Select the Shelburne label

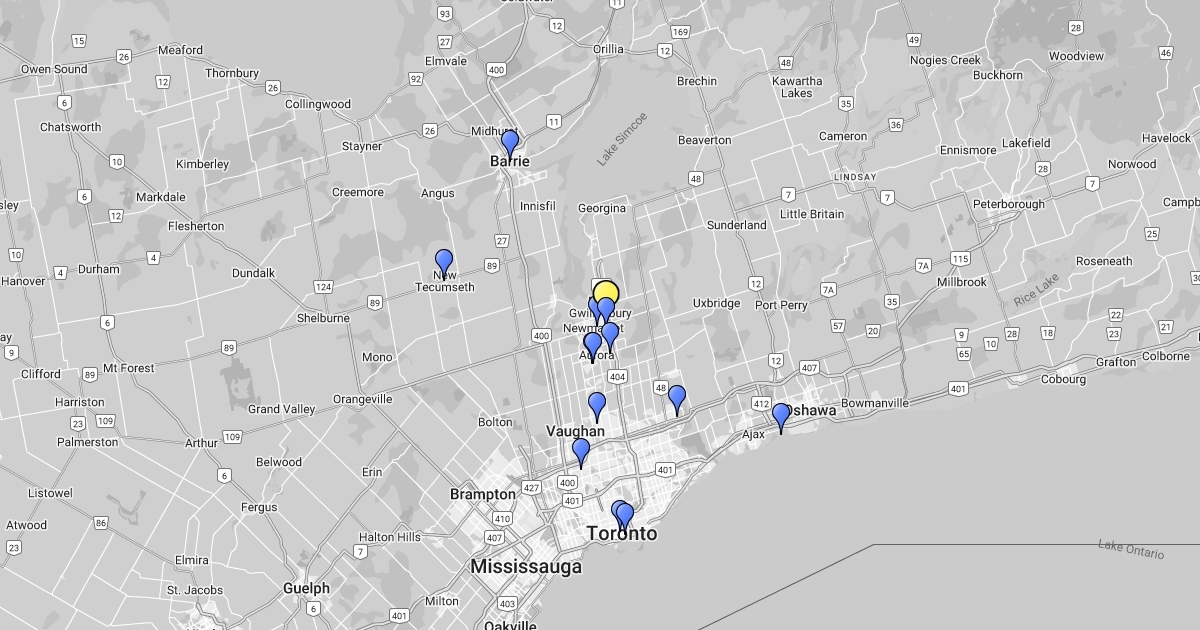pos(323,318)
